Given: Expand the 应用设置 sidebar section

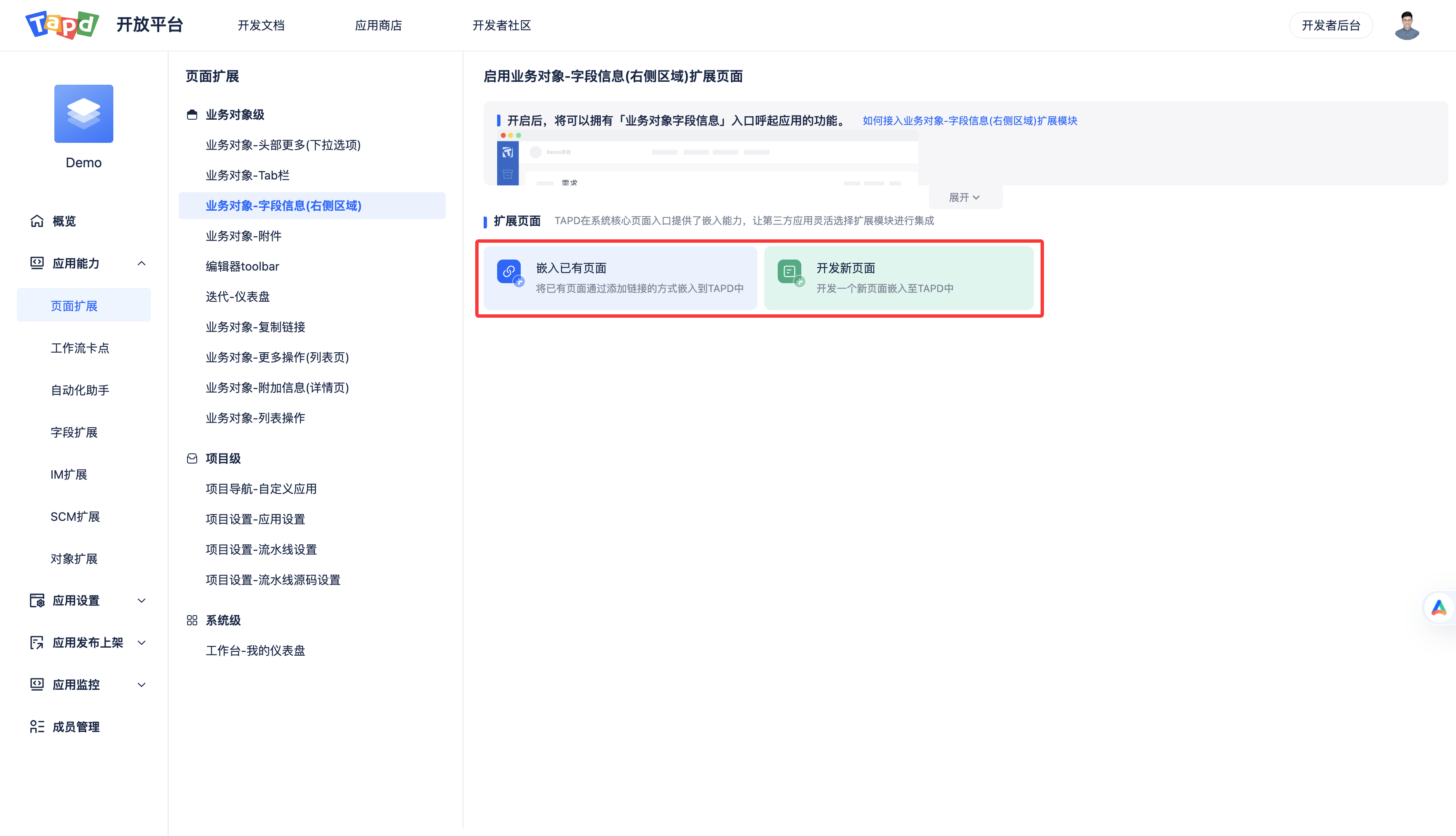Looking at the screenshot, I should (x=142, y=600).
